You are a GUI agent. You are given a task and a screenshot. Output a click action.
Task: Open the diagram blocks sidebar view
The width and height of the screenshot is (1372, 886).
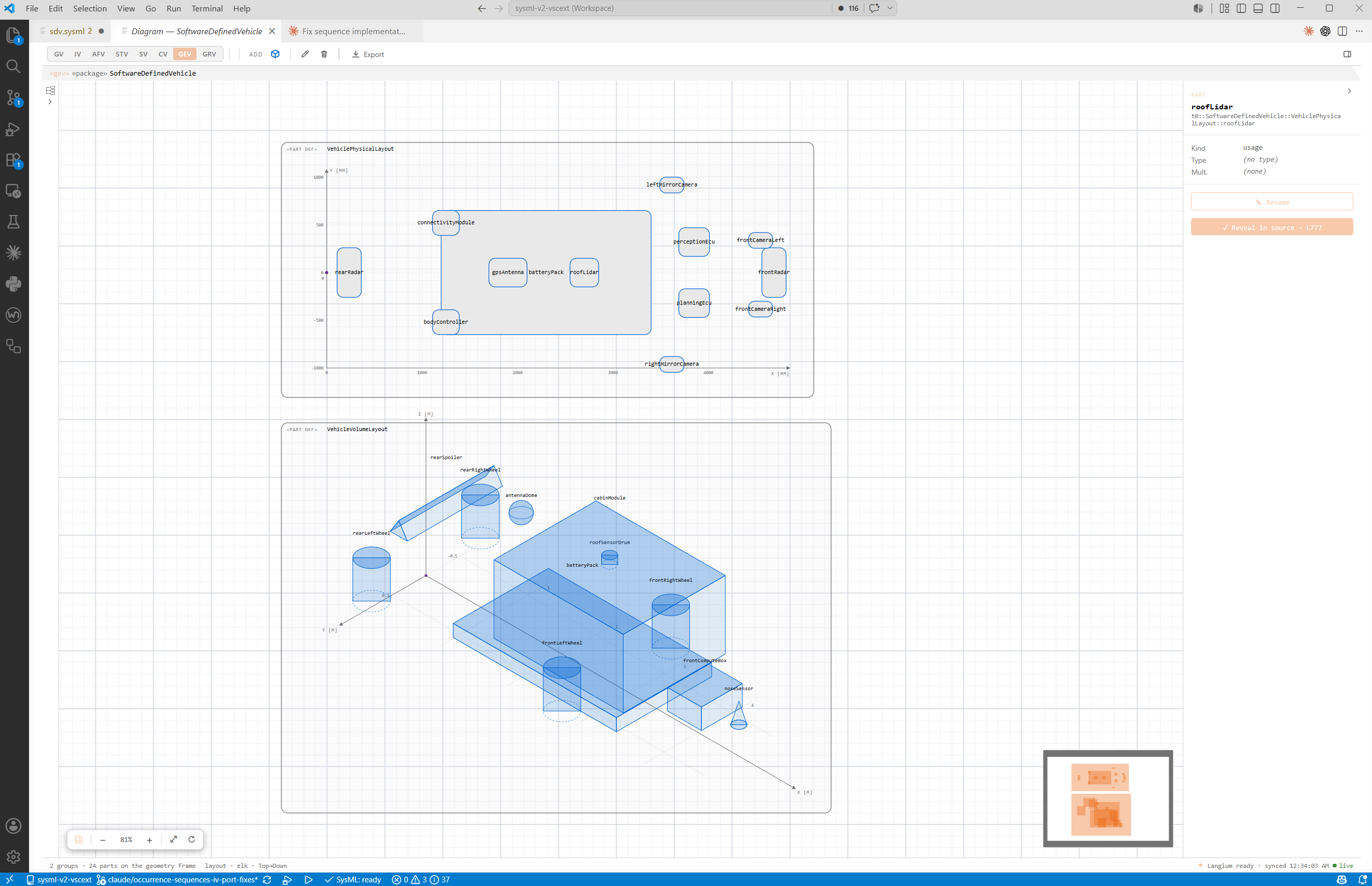[13, 346]
